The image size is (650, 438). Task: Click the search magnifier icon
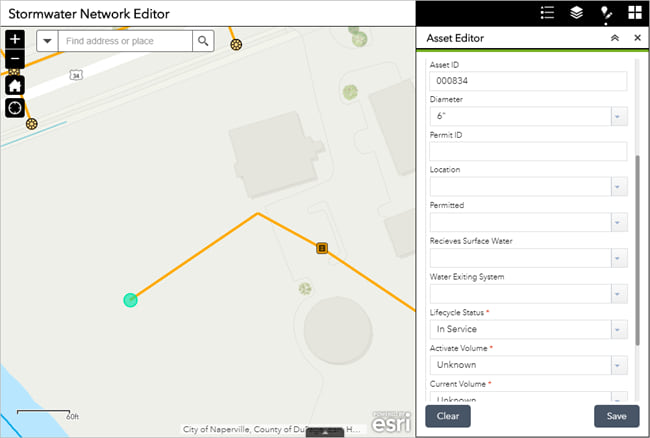point(204,41)
